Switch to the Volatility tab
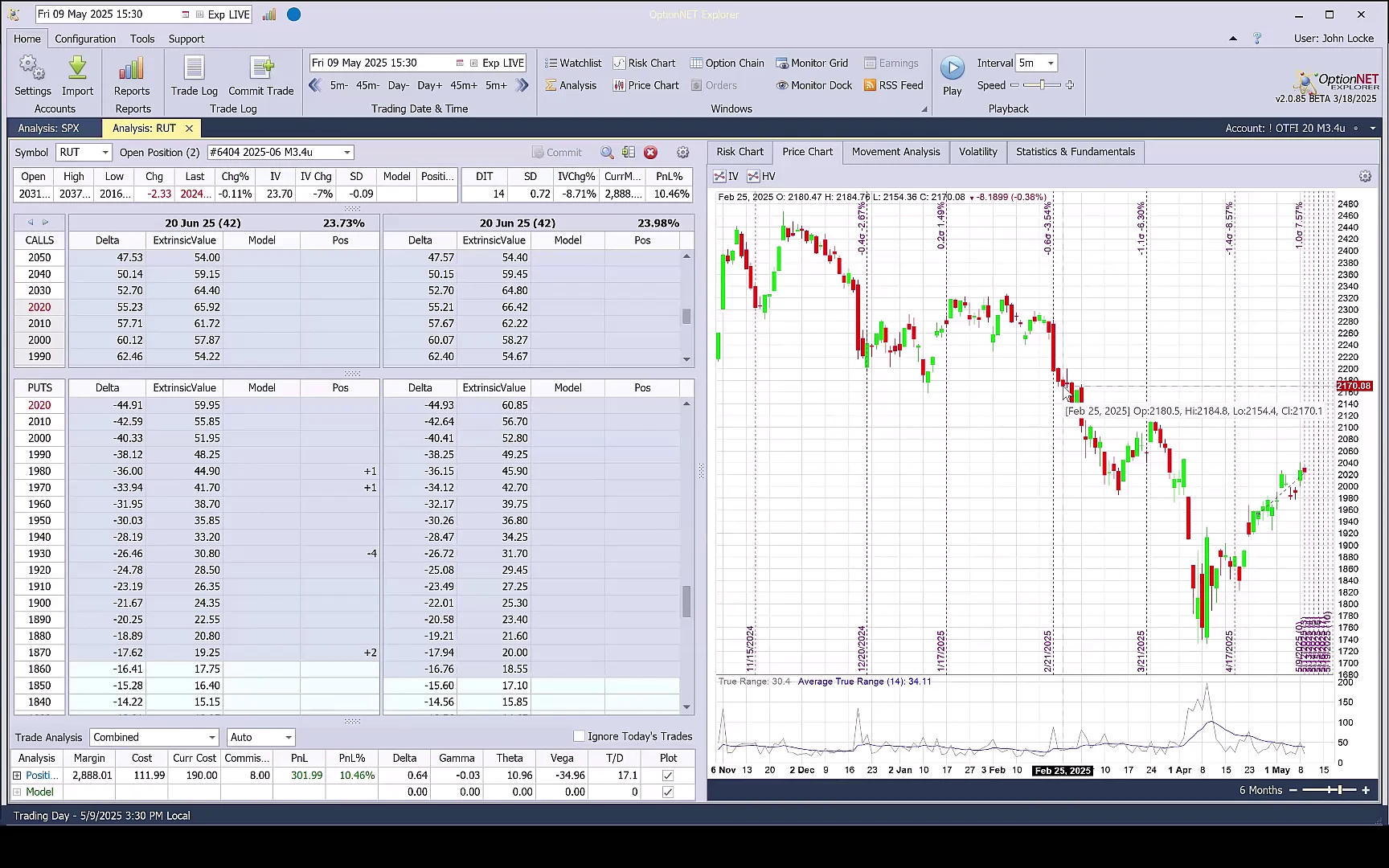This screenshot has height=868, width=1389. pos(977,152)
